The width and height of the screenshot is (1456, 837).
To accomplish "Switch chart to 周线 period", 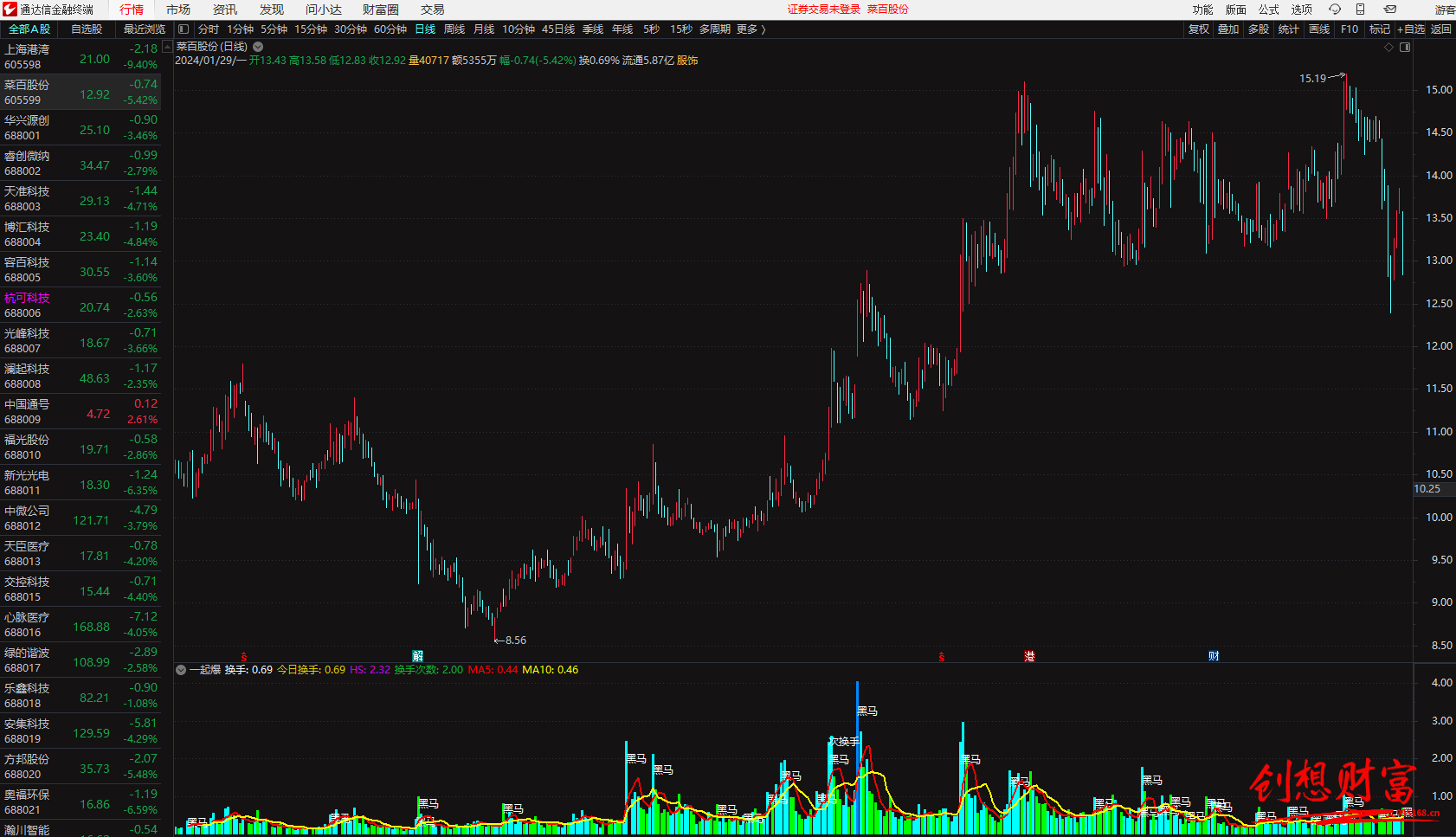I will coord(454,29).
